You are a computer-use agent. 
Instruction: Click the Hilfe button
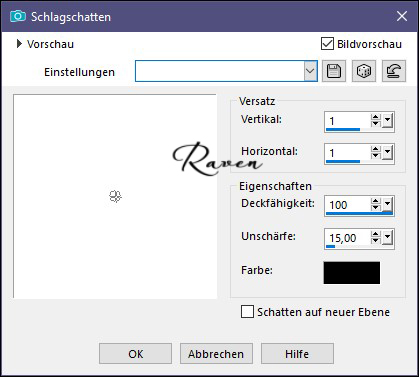(x=297, y=354)
